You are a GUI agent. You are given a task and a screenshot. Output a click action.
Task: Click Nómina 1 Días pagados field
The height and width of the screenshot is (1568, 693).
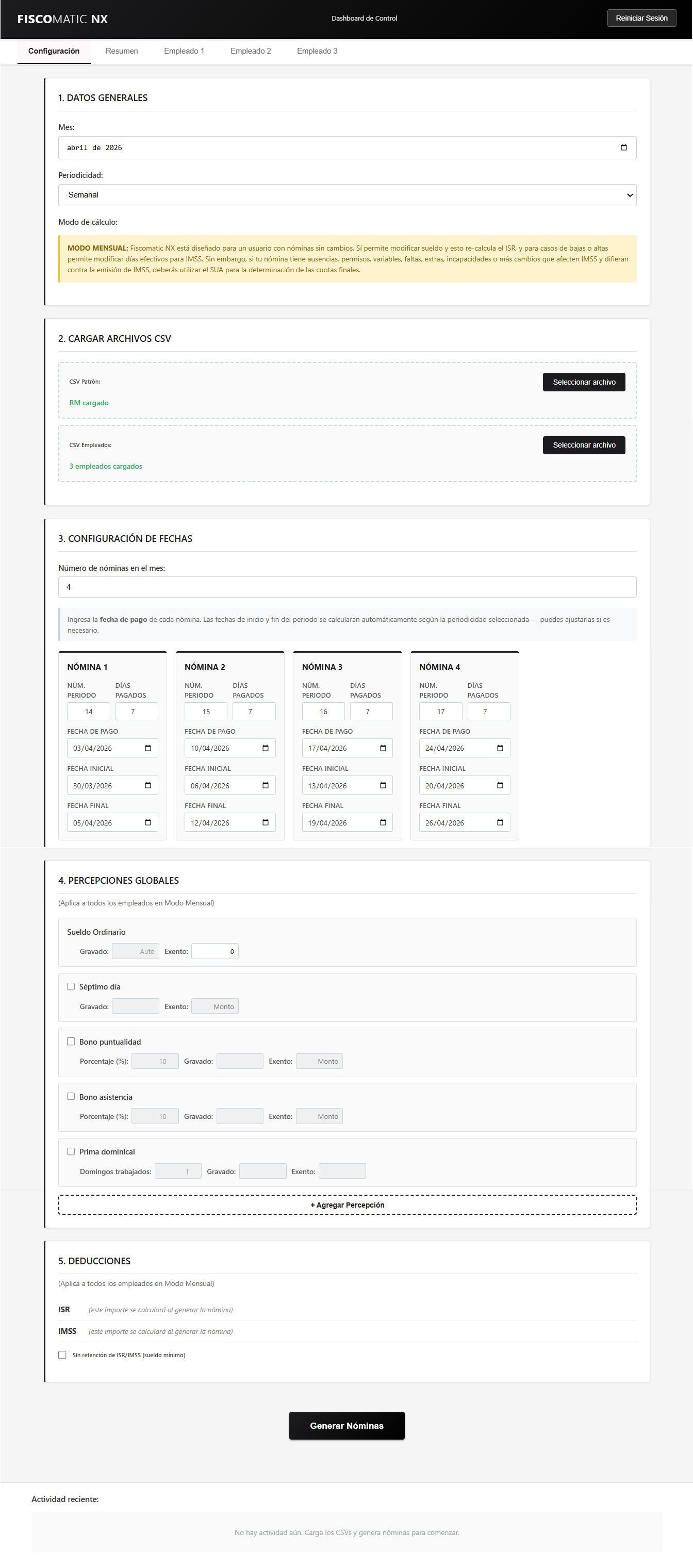click(x=137, y=712)
